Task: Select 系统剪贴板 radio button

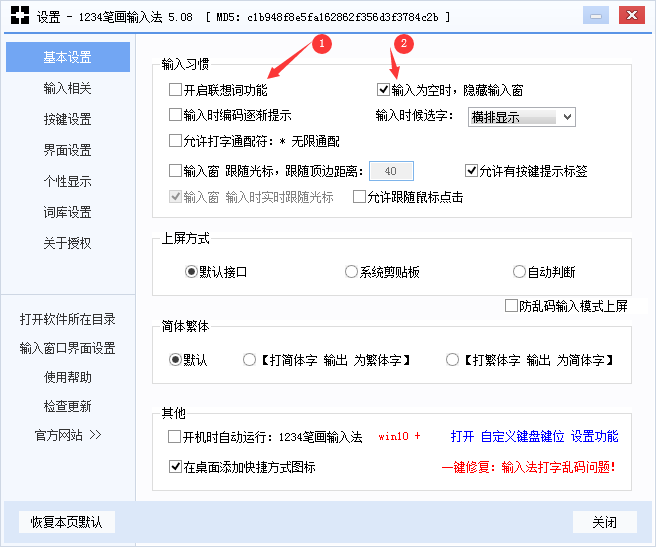Action: [351, 272]
